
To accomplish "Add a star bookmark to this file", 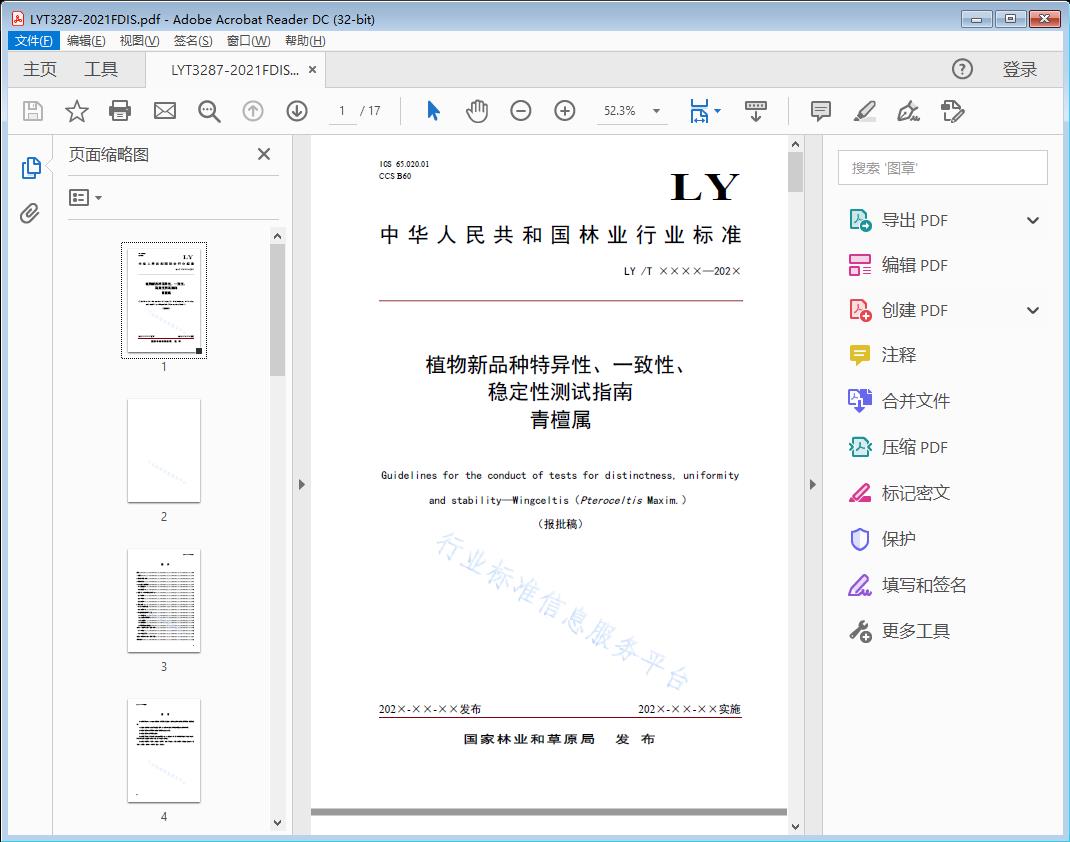I will (x=77, y=111).
